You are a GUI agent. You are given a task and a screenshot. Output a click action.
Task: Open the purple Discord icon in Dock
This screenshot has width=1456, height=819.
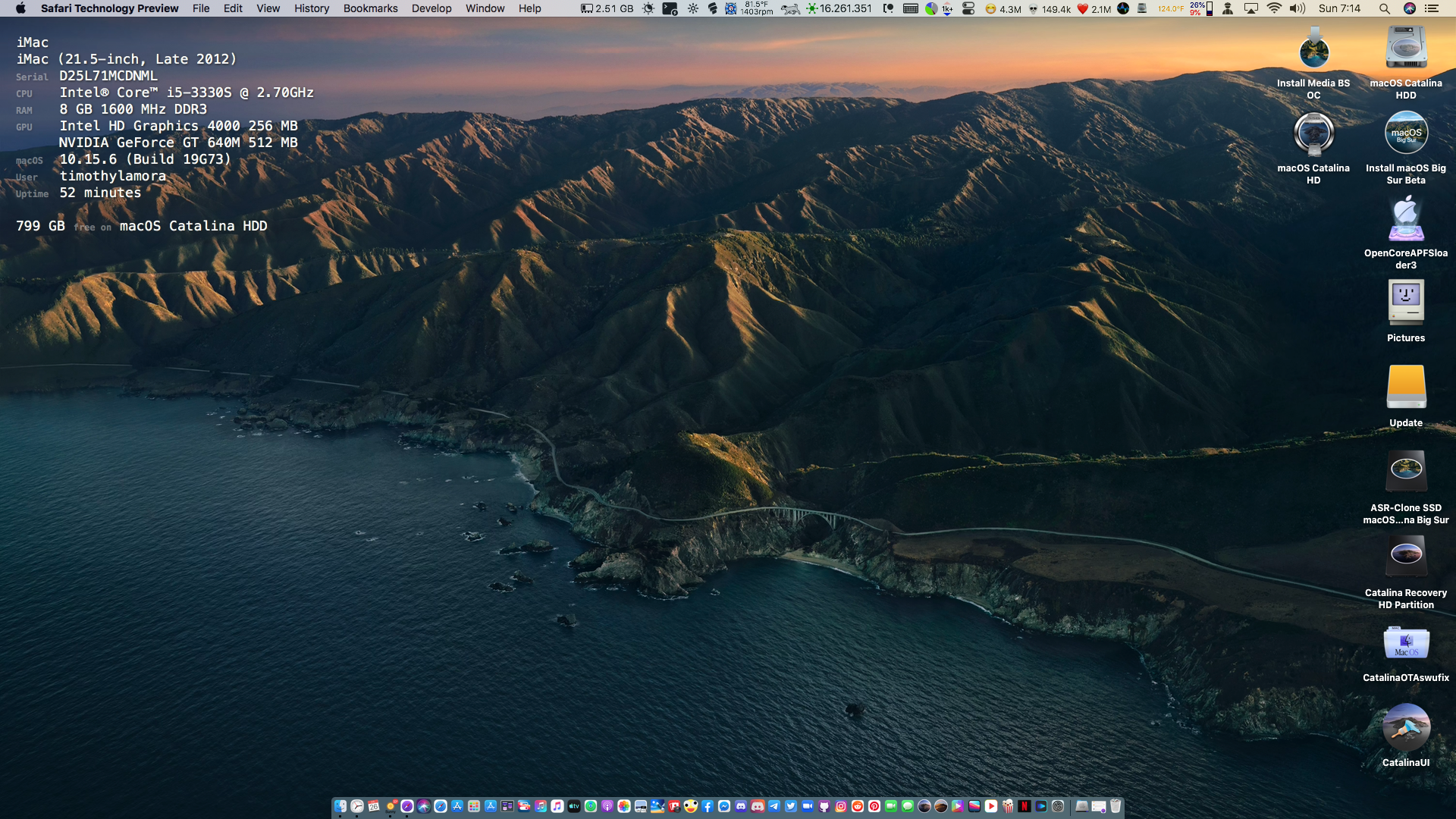tap(741, 806)
